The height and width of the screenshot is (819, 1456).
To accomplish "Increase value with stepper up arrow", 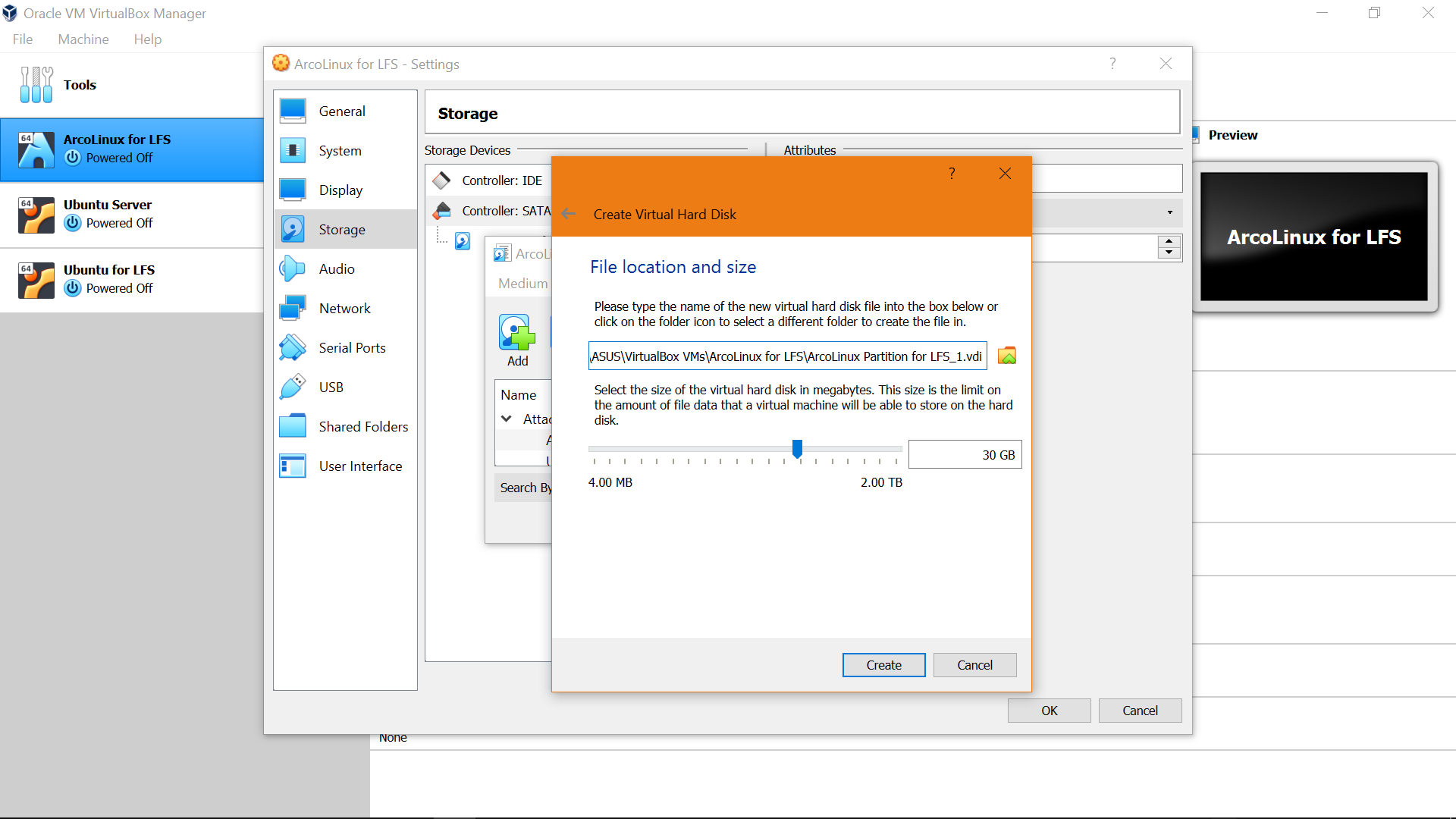I will tap(1169, 241).
